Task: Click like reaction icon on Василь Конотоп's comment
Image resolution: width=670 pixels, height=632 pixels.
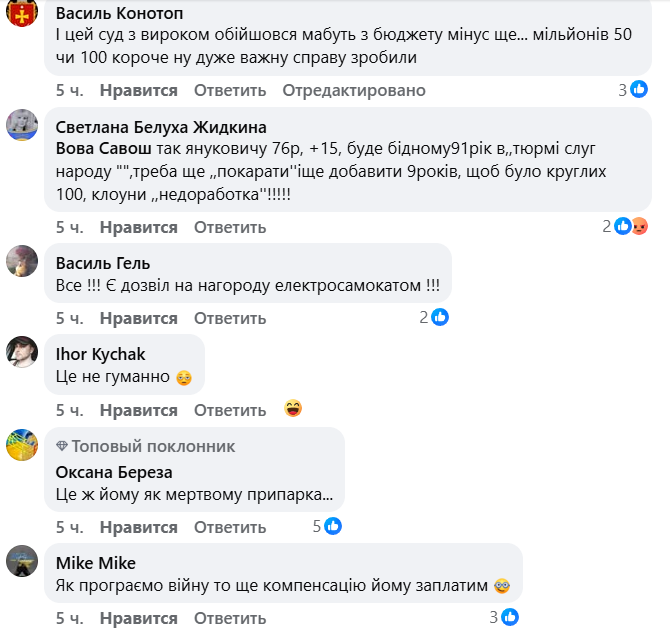Action: (638, 90)
